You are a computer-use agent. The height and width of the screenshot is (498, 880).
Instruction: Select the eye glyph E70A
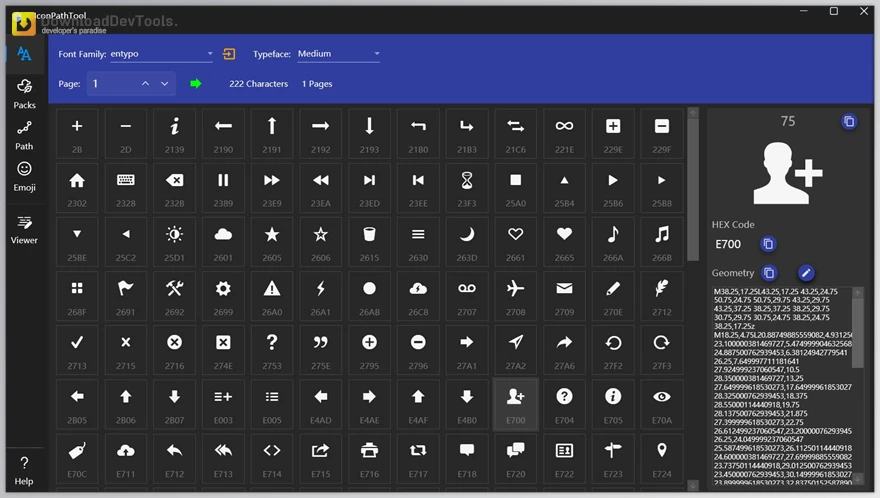(661, 403)
